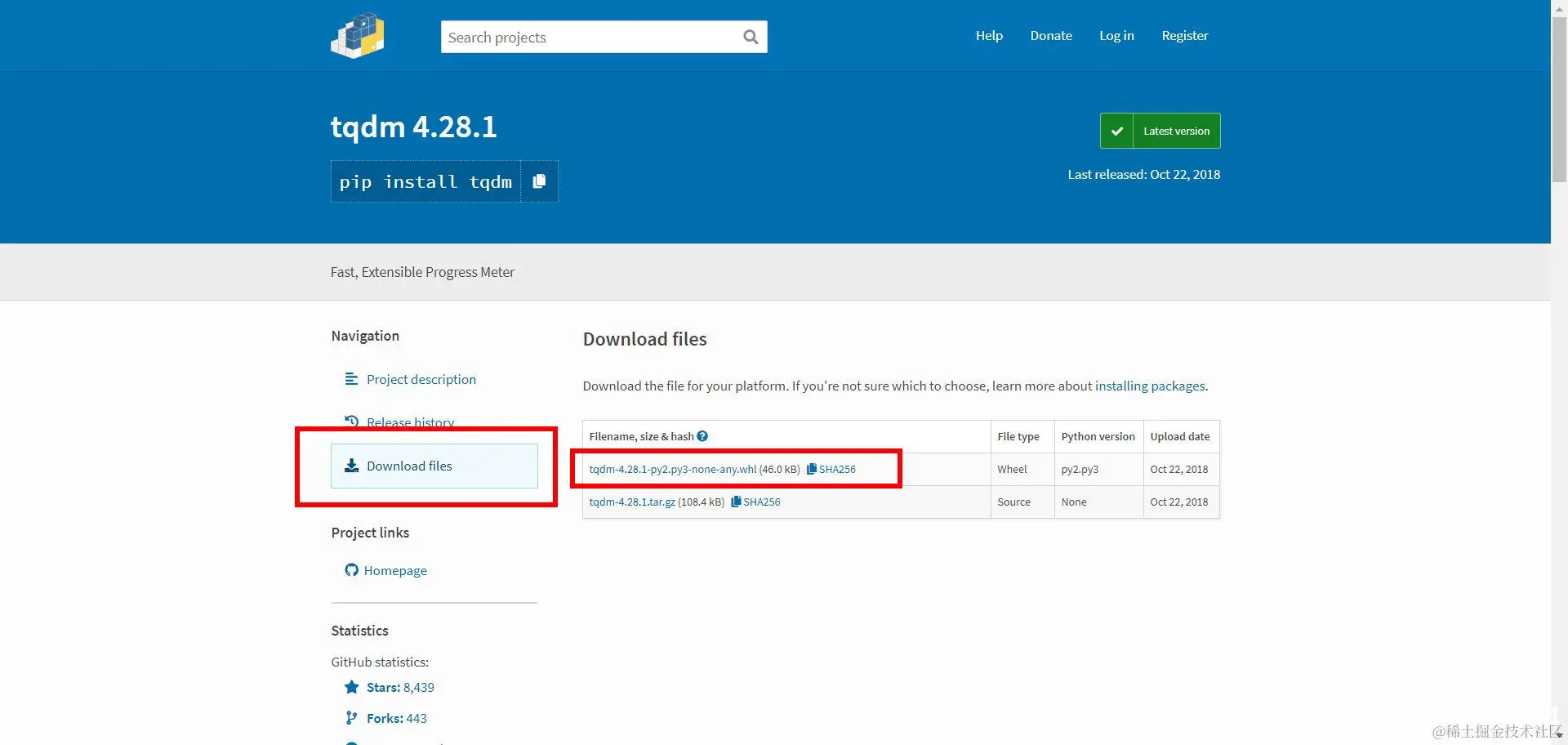Click the Statistics heading
The width and height of the screenshot is (1568, 745).
coord(359,631)
